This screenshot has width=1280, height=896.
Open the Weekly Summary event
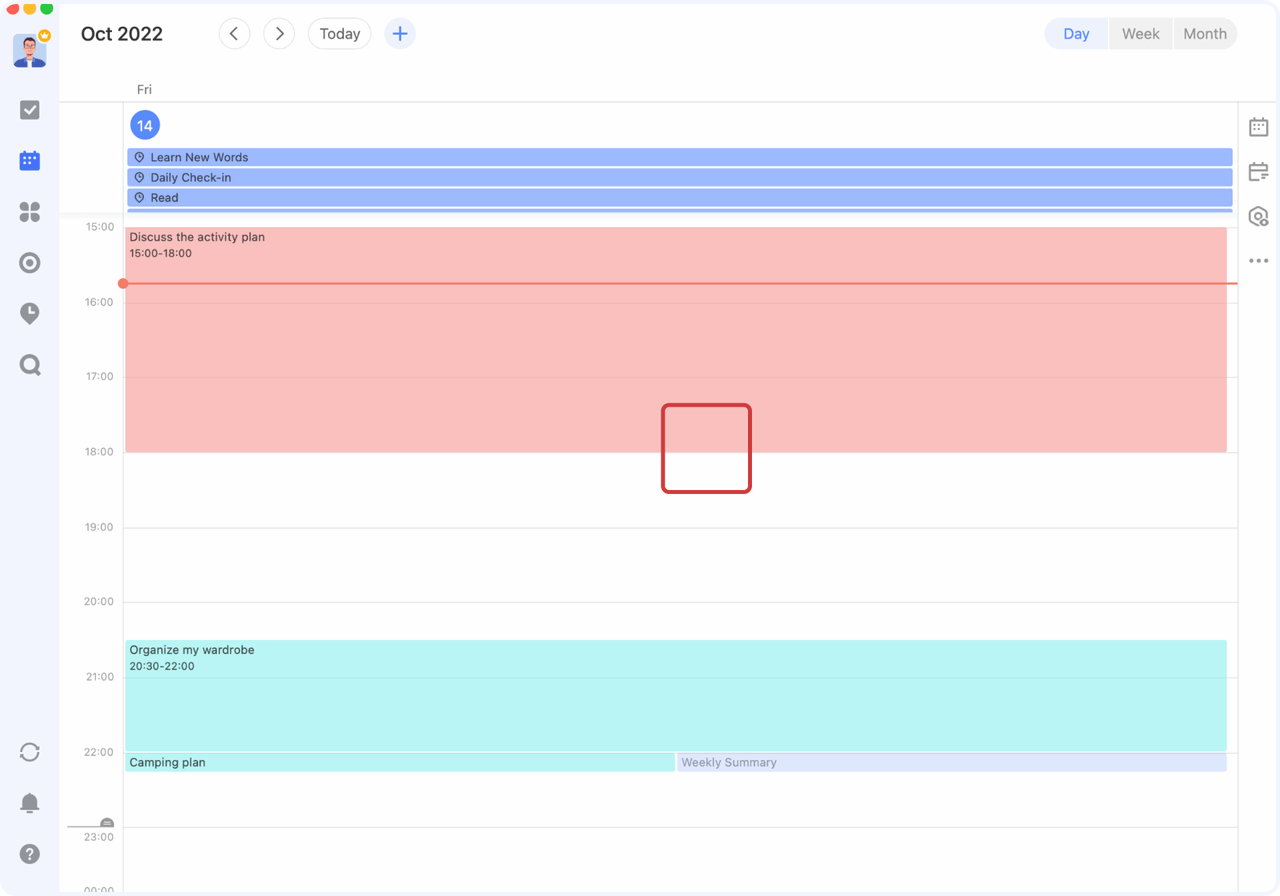[952, 762]
